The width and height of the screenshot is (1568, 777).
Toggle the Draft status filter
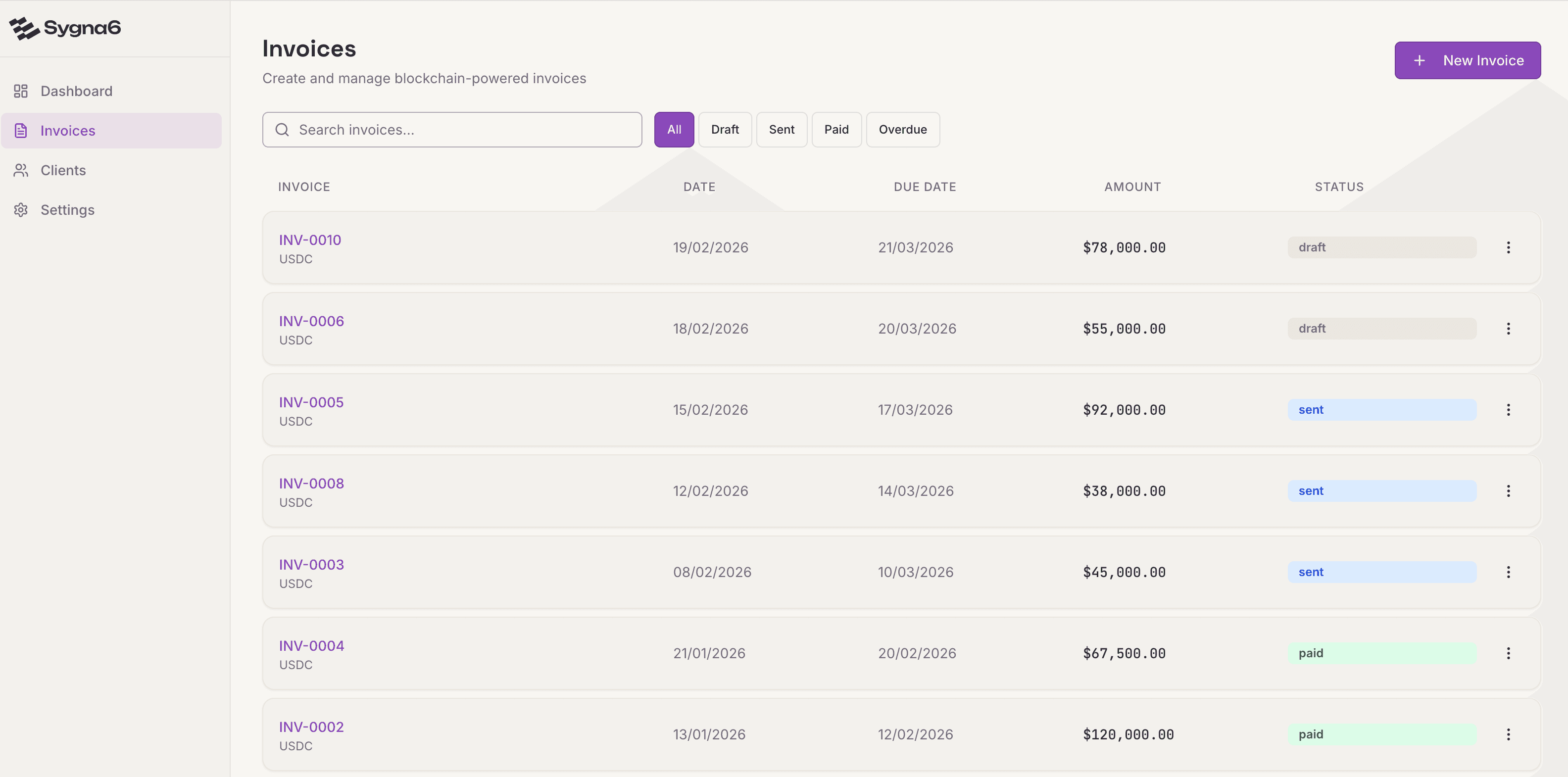pos(724,129)
